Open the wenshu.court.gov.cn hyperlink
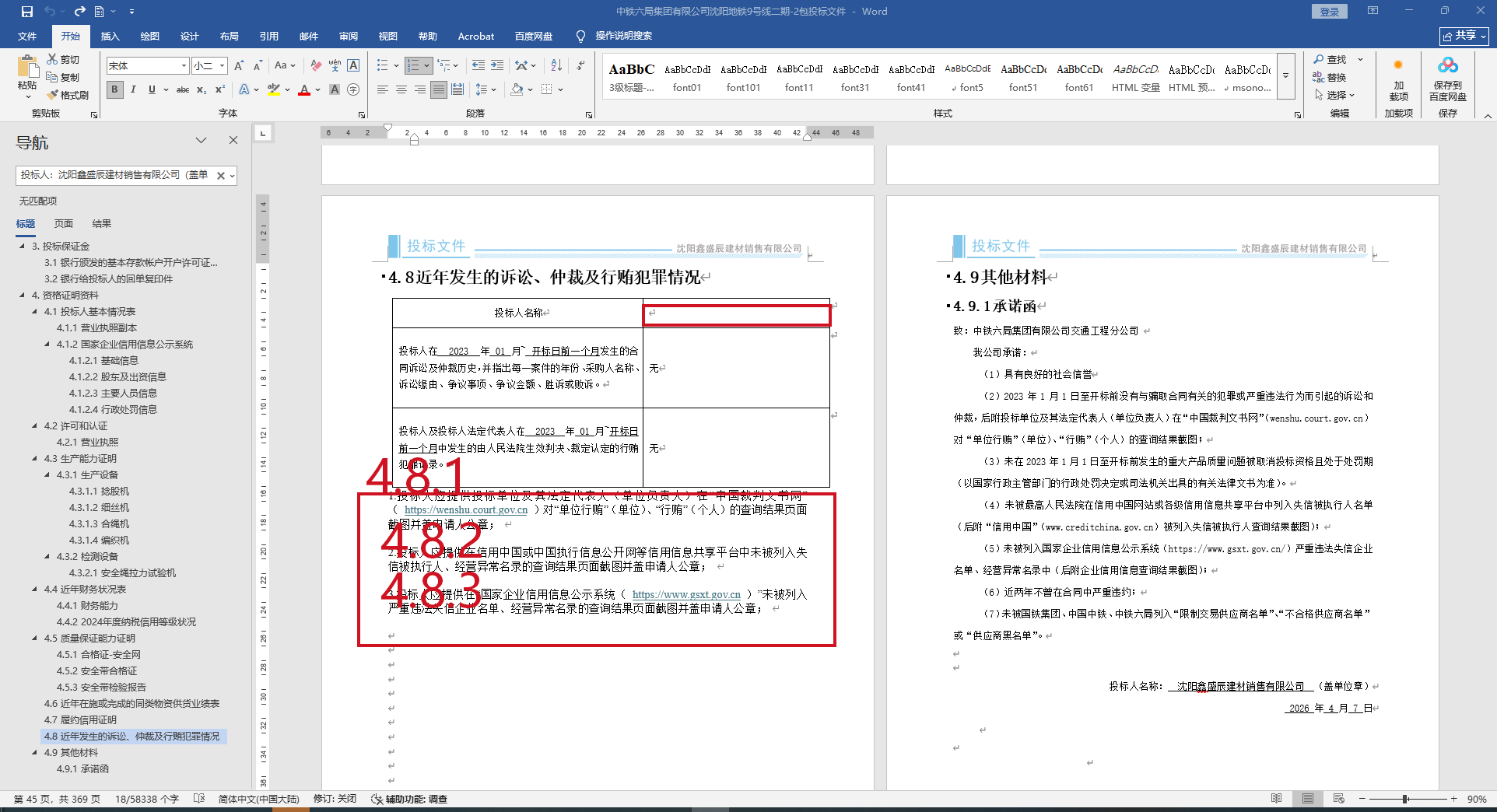This screenshot has height=812, width=1497. 466,510
